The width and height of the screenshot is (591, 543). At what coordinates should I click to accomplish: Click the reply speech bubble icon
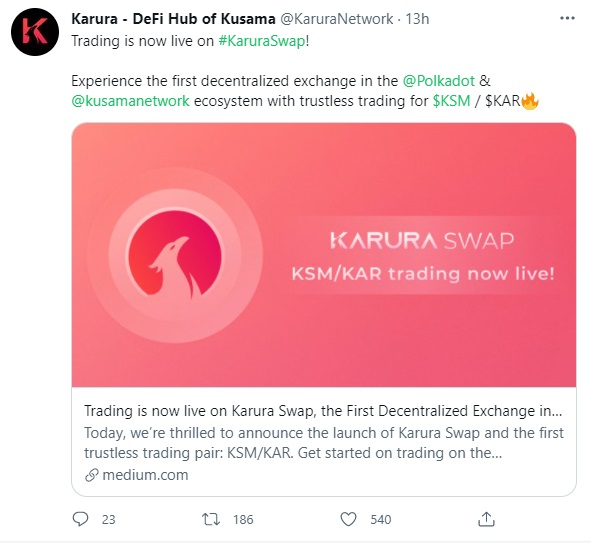[x=80, y=519]
